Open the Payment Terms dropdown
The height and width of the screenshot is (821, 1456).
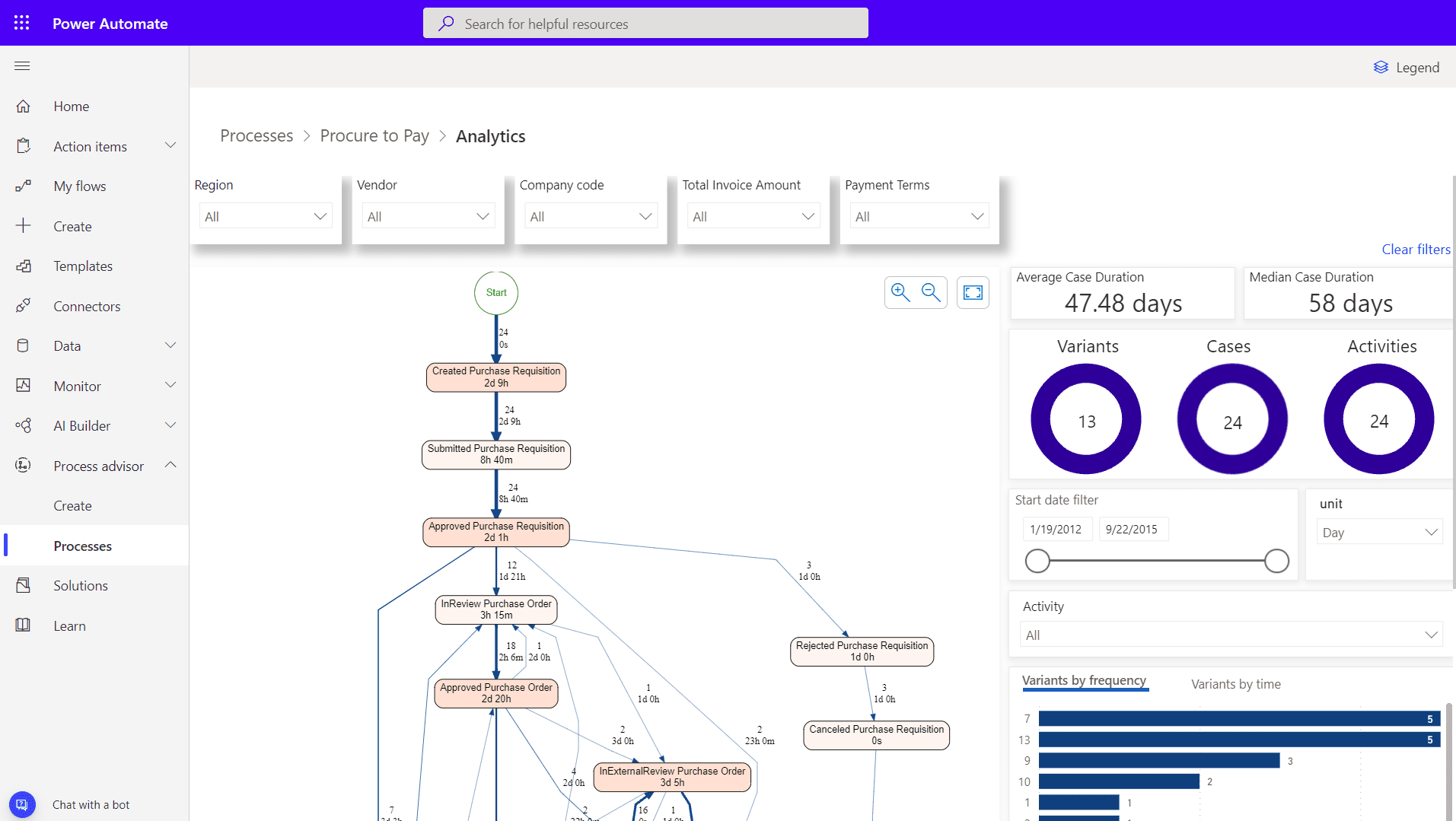[919, 216]
